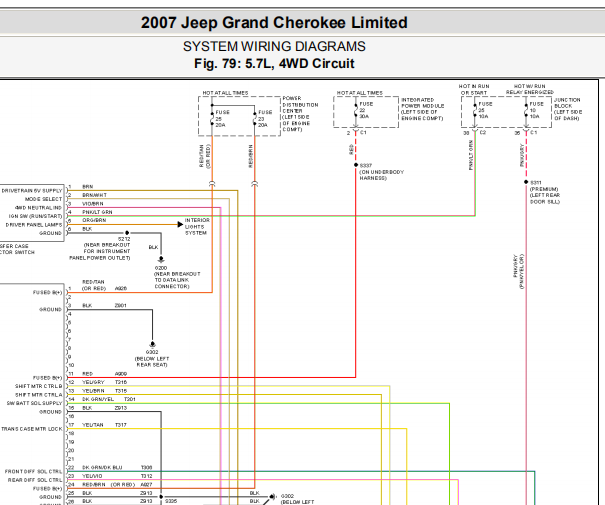This screenshot has height=505, width=605.
Task: Click the Fuse 35 10A label
Action: click(485, 110)
